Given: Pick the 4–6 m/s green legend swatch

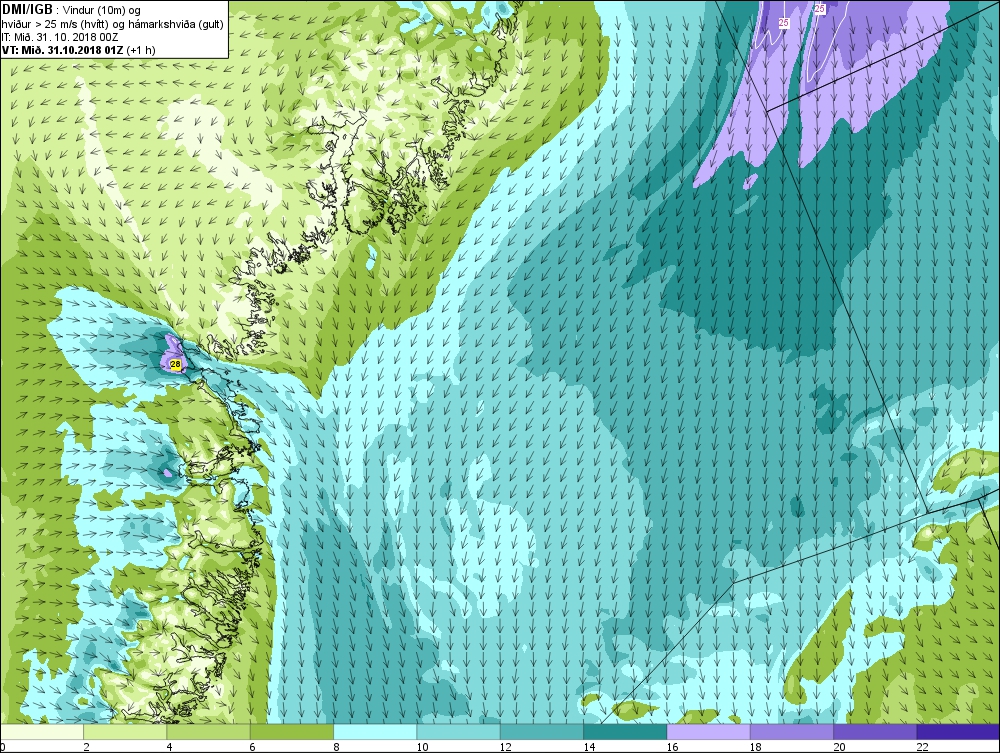Looking at the screenshot, I should click(209, 732).
